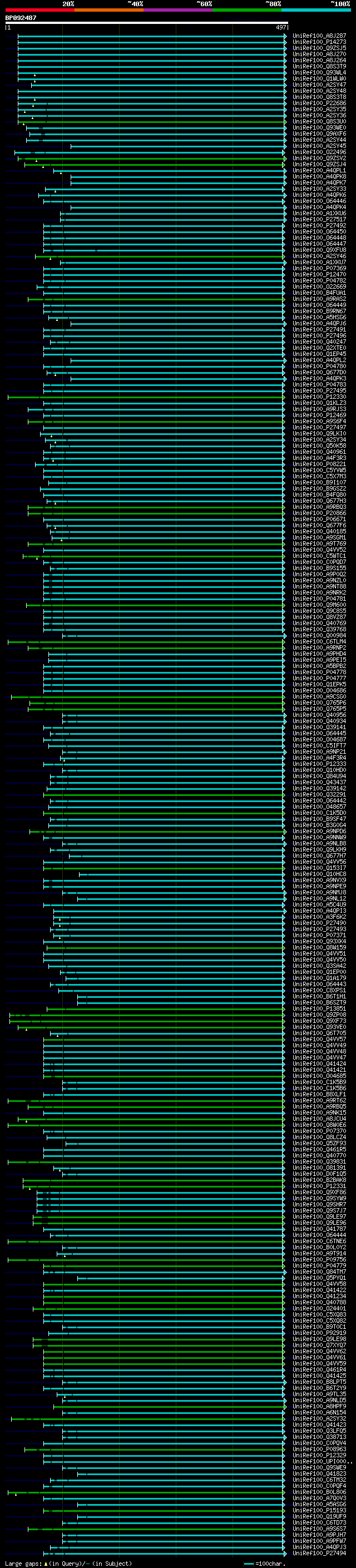The image size is (356, 1568).
Task: Click the cyan ~100% legend segment
Action: [316, 10]
